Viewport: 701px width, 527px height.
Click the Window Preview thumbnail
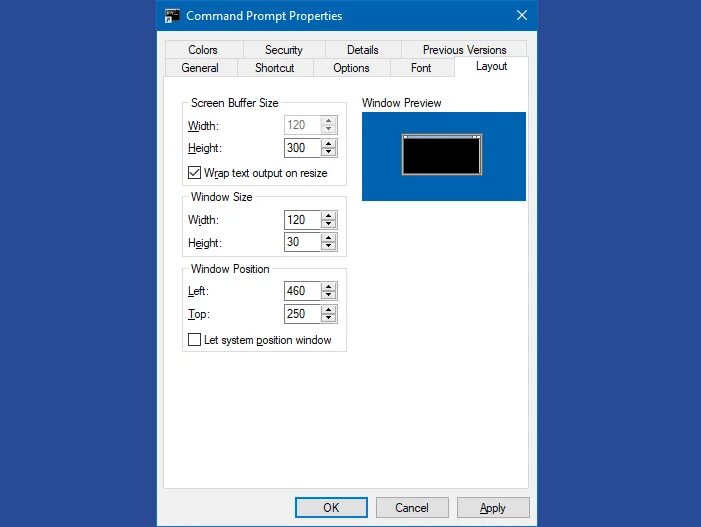click(444, 156)
